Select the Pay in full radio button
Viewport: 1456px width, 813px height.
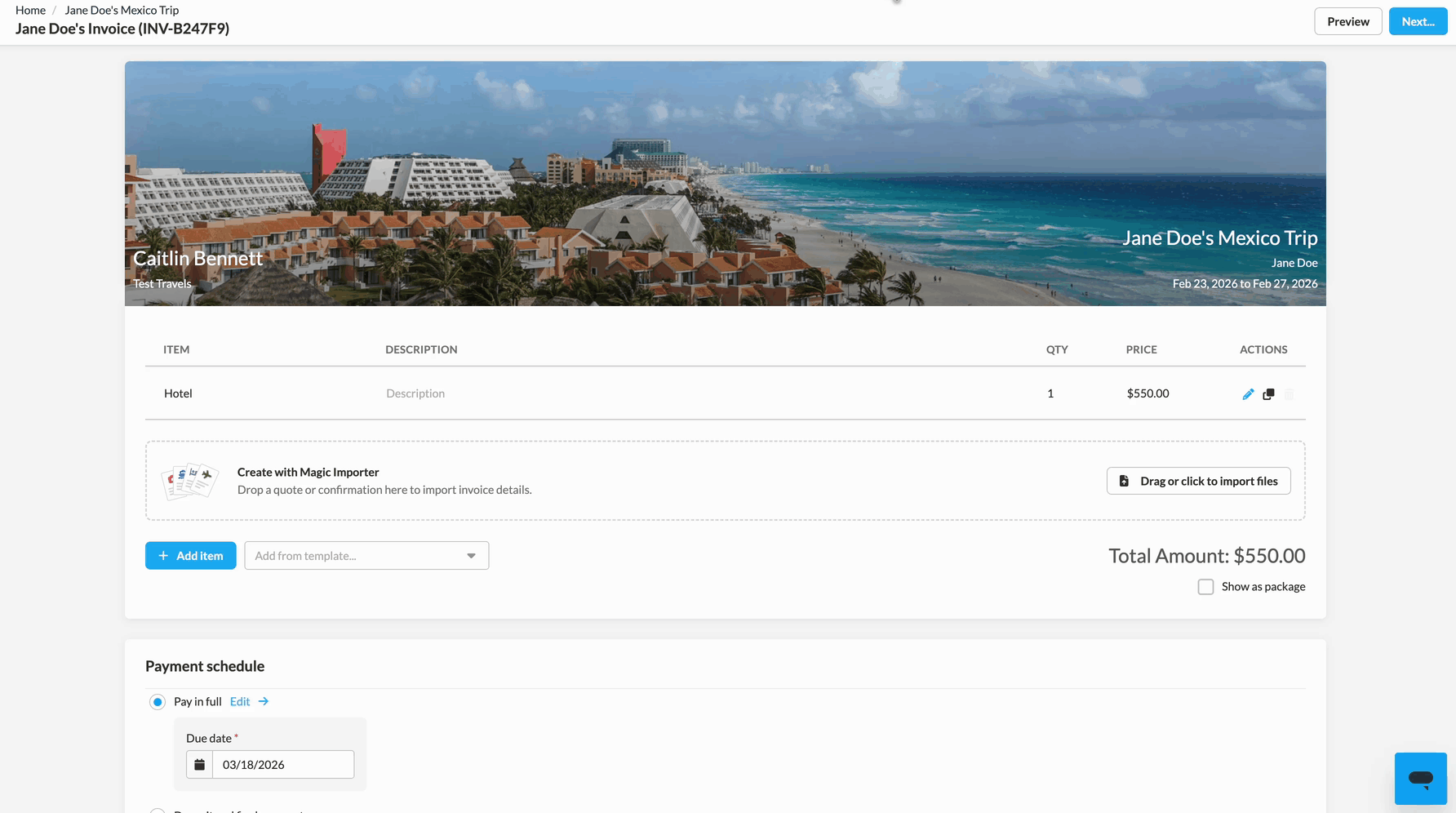click(x=158, y=702)
